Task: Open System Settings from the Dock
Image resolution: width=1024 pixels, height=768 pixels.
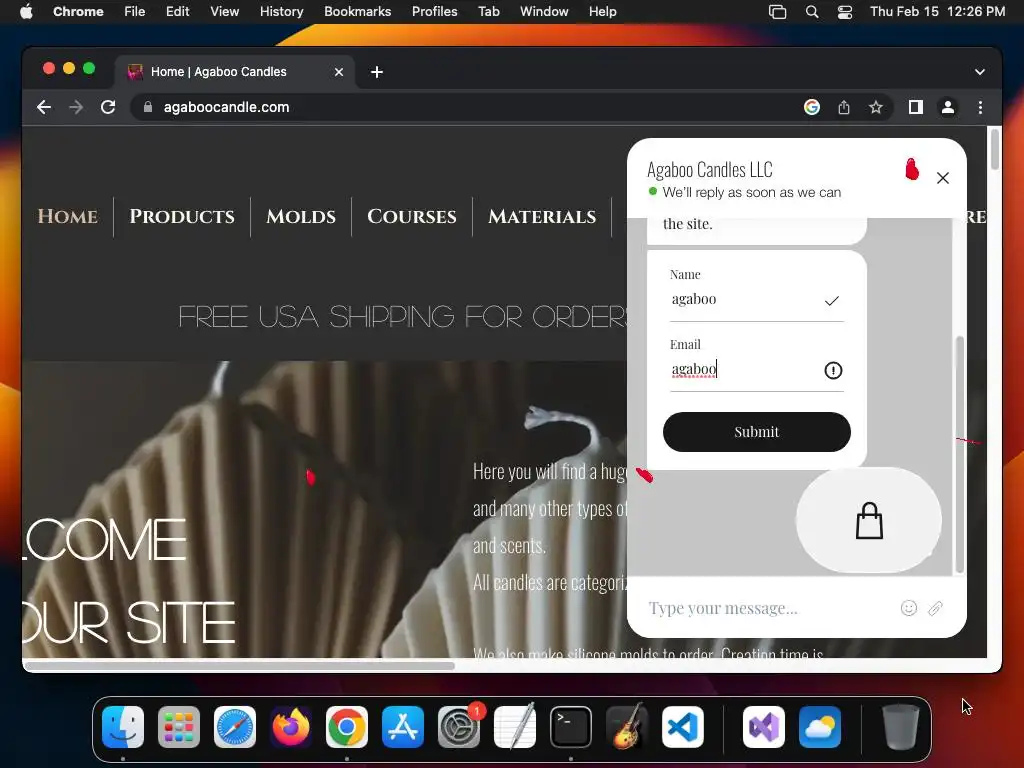Action: 458,727
